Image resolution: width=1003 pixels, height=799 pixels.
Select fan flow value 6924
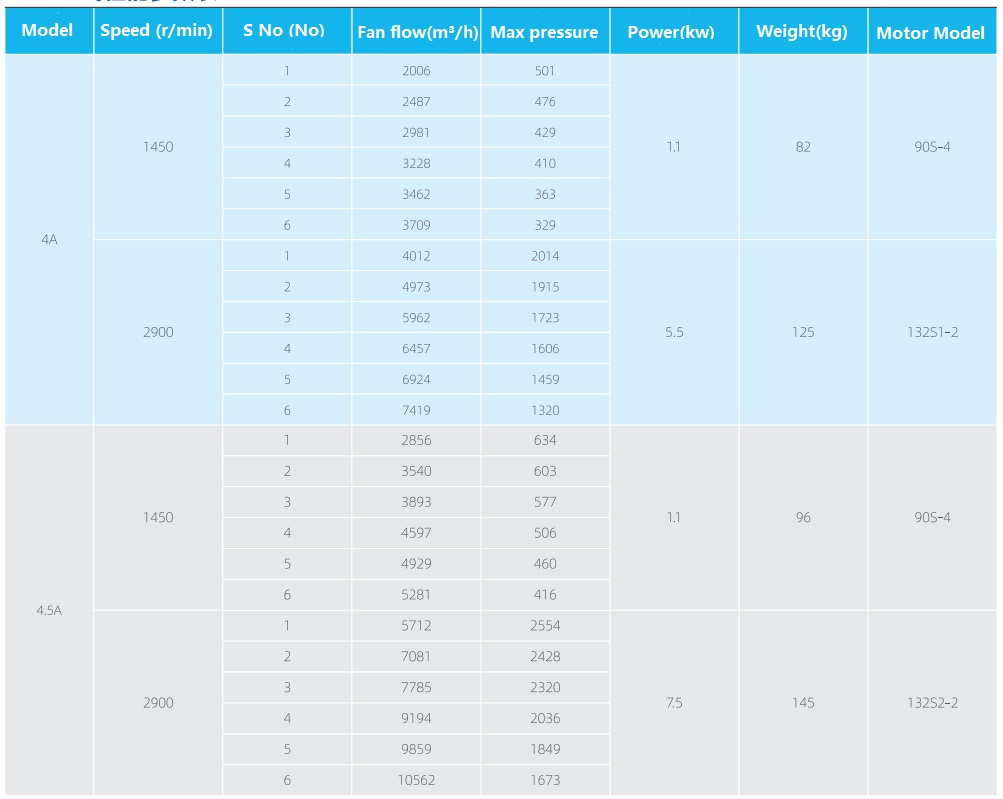tap(416, 379)
